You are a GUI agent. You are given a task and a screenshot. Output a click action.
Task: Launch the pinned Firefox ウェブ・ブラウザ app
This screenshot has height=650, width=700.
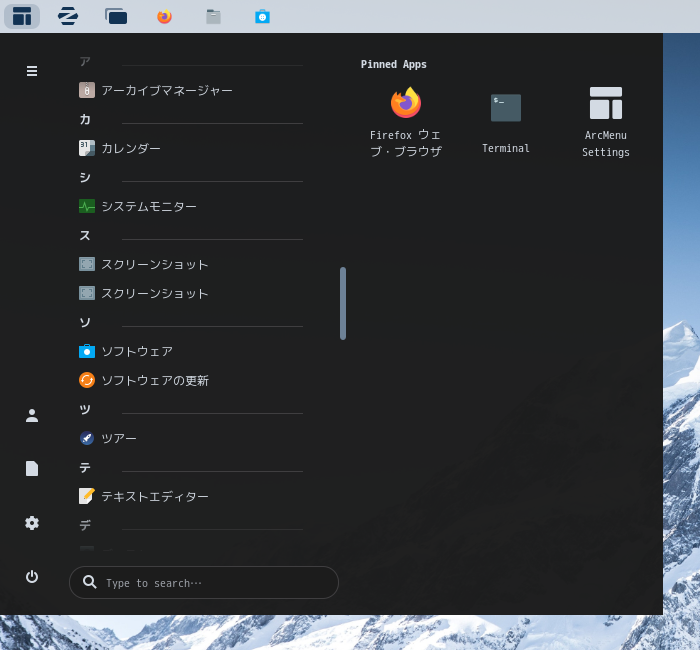pyautogui.click(x=405, y=122)
